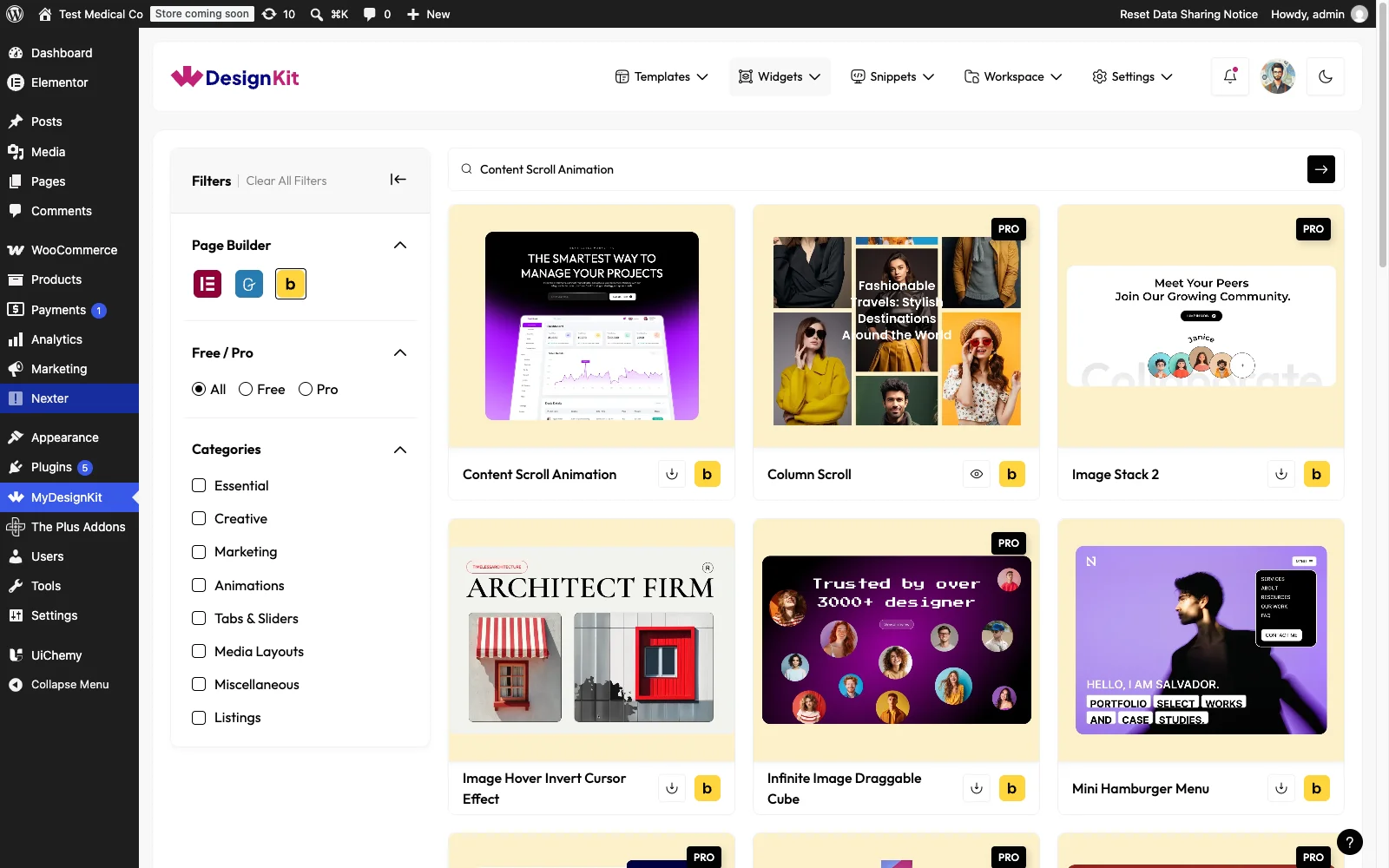Click the WordPress logo in admin bar
Screen dimensions: 1389x868
coord(15,14)
